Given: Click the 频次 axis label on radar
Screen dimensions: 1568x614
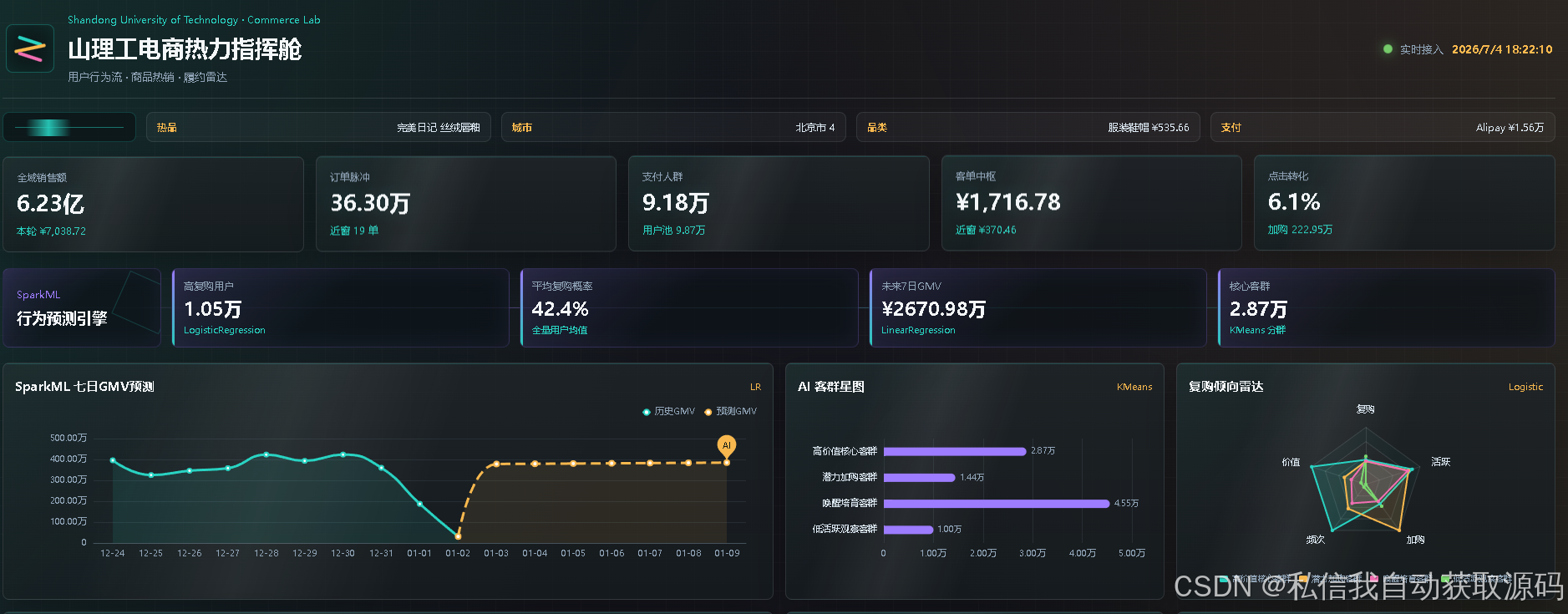Looking at the screenshot, I should point(1316,540).
